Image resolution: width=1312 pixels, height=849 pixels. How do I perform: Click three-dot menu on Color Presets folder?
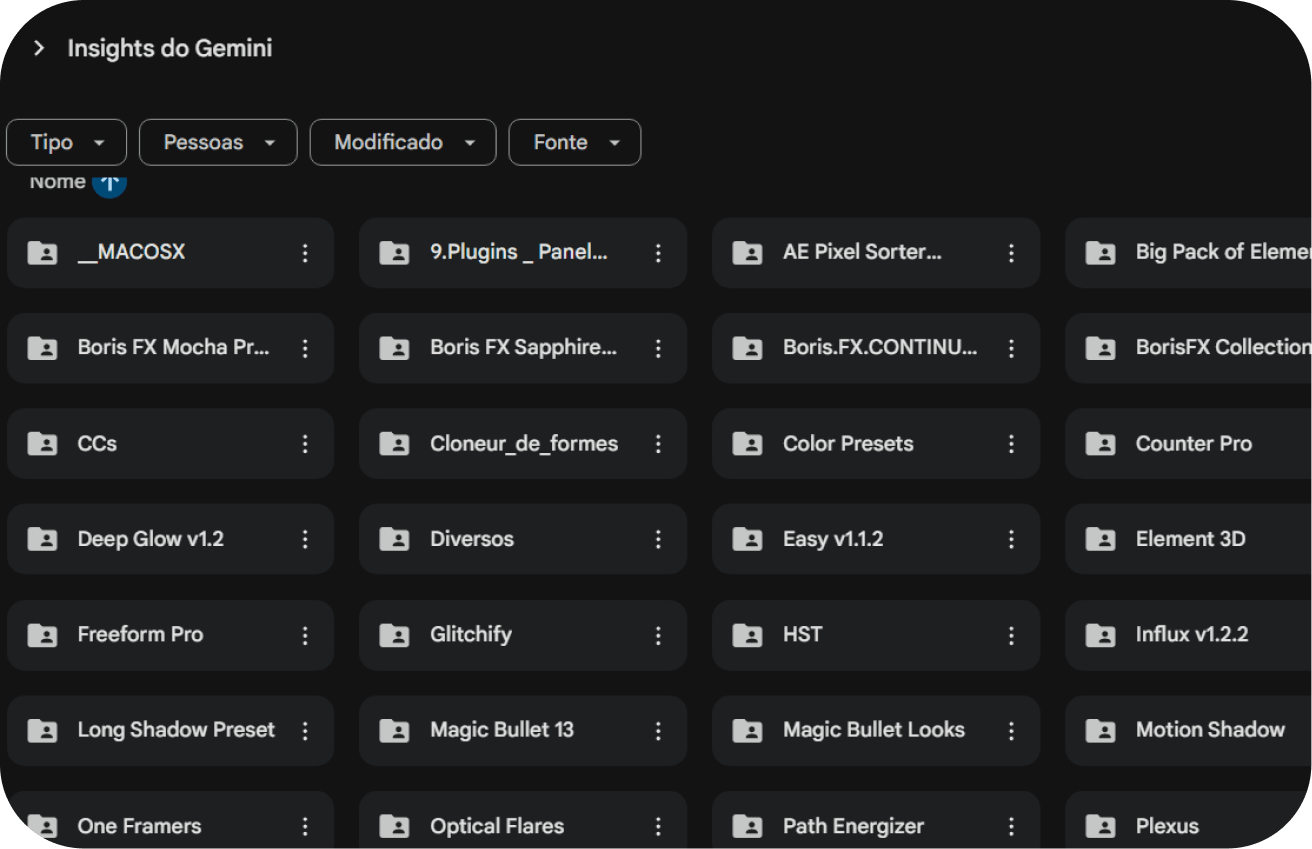click(x=1011, y=444)
